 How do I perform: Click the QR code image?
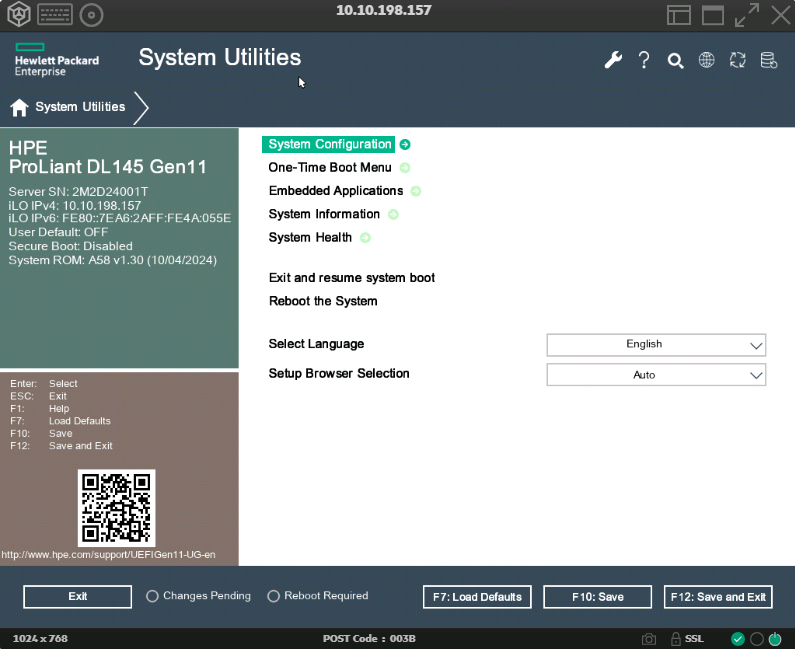click(x=116, y=508)
